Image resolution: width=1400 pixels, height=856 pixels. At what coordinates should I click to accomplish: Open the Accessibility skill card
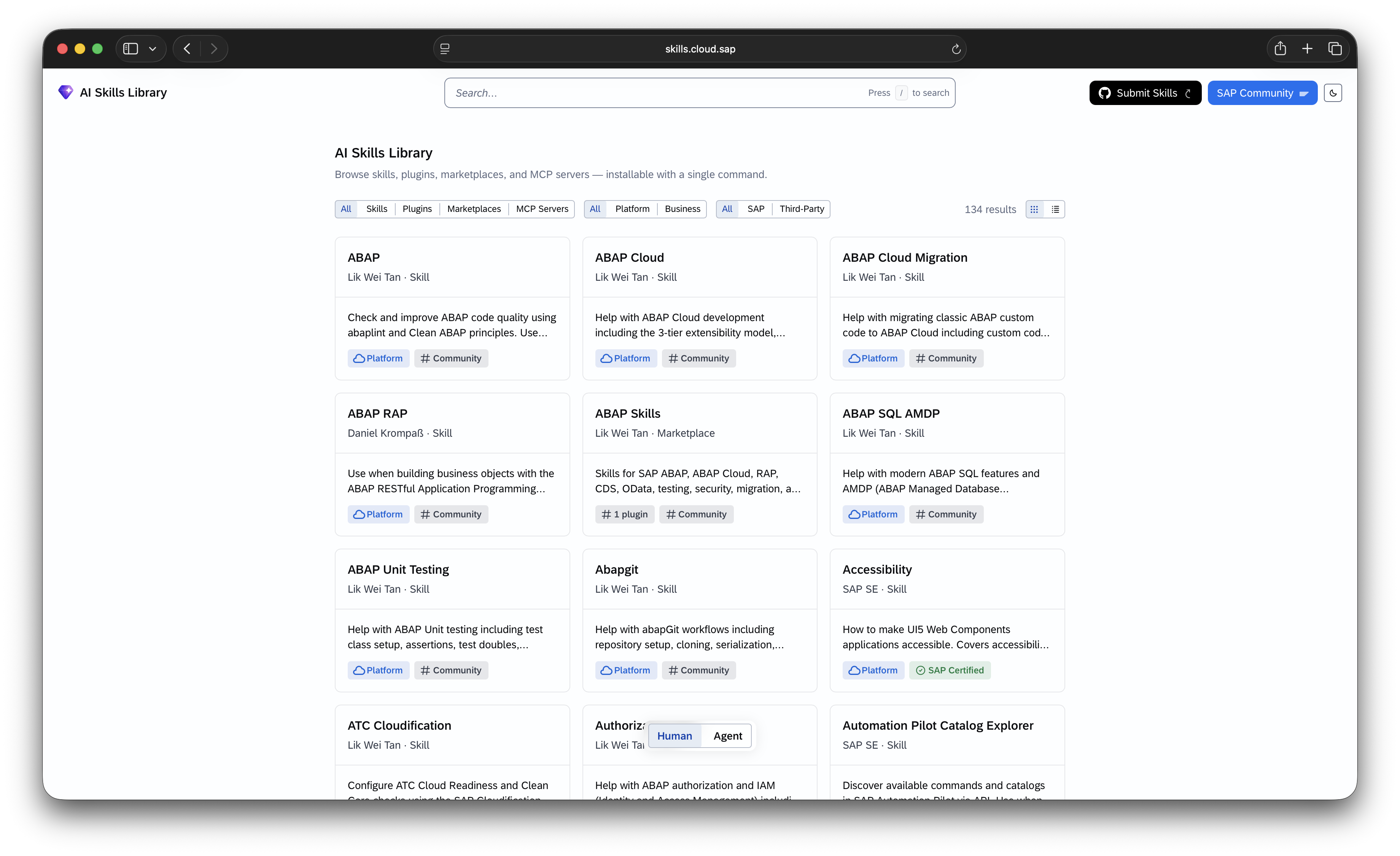click(947, 620)
